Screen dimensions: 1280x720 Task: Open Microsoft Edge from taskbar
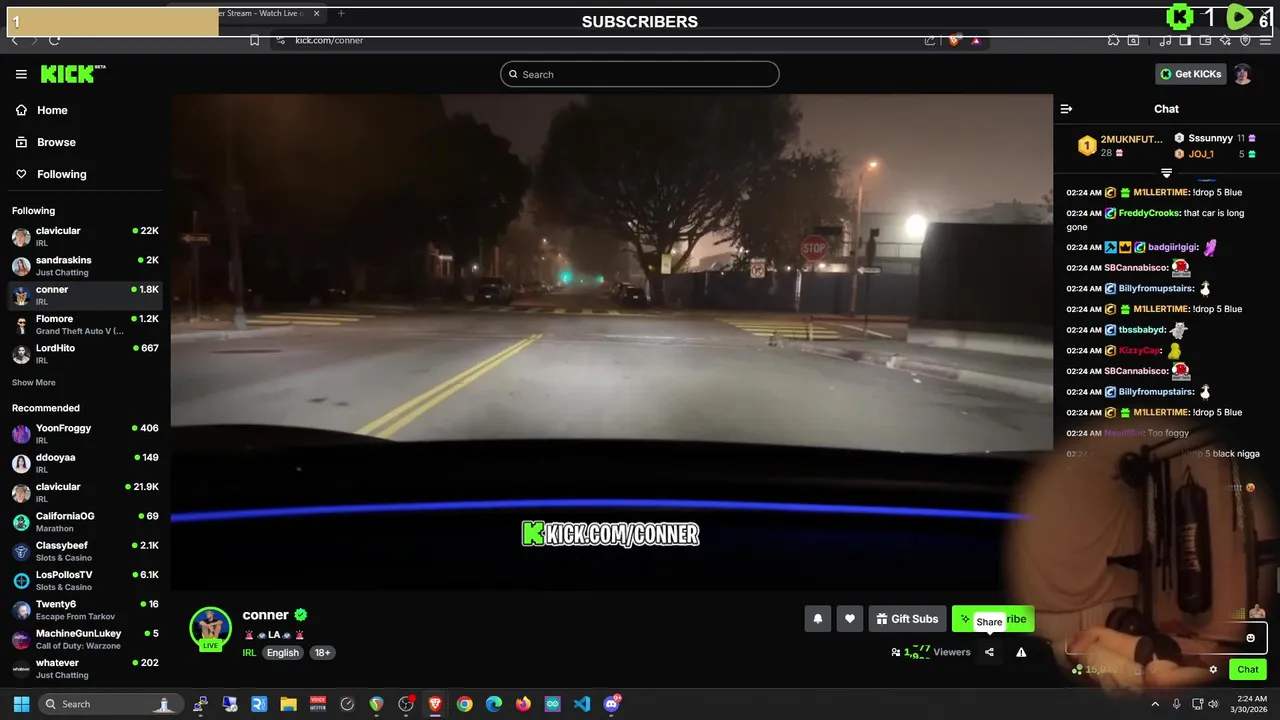494,704
